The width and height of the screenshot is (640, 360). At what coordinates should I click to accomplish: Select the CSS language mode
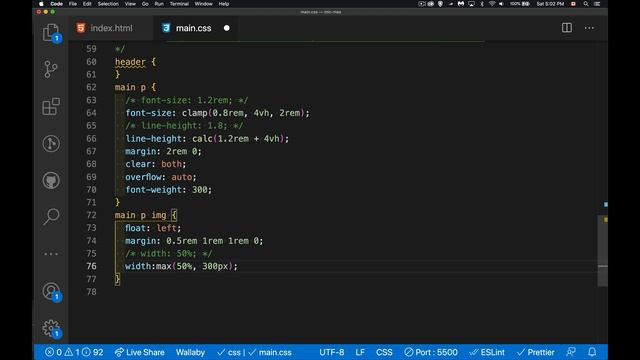pyautogui.click(x=384, y=352)
